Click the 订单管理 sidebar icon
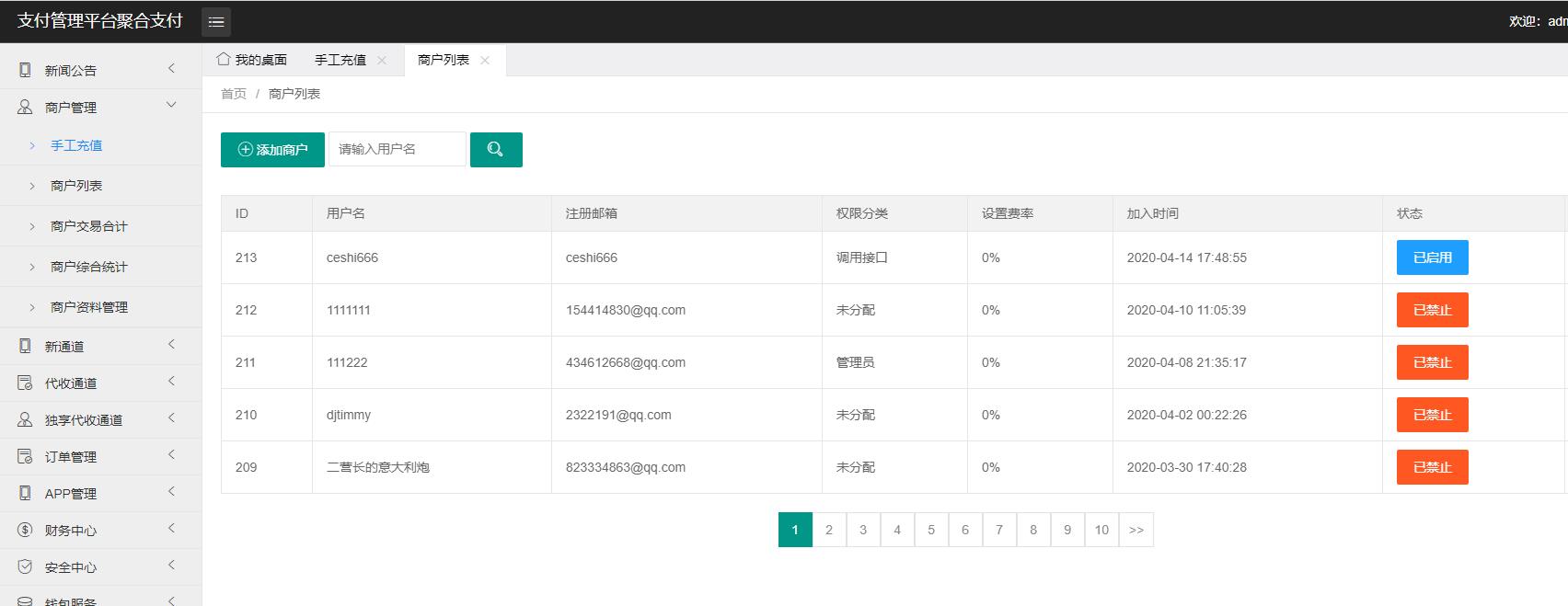 click(x=25, y=457)
